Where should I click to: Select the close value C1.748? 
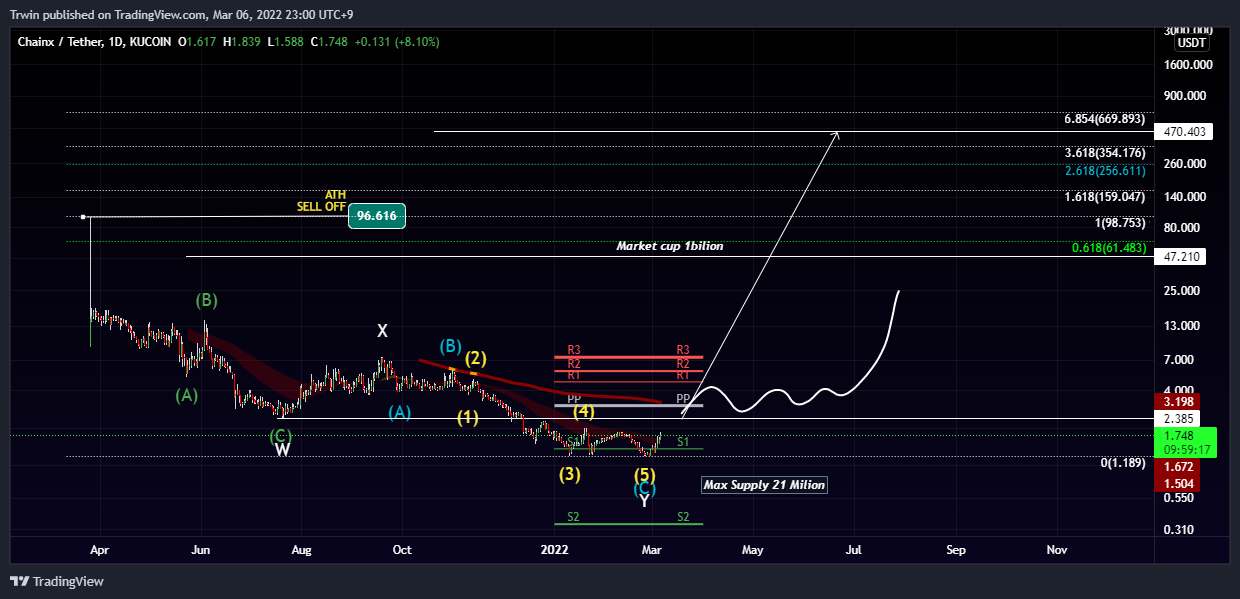(329, 42)
